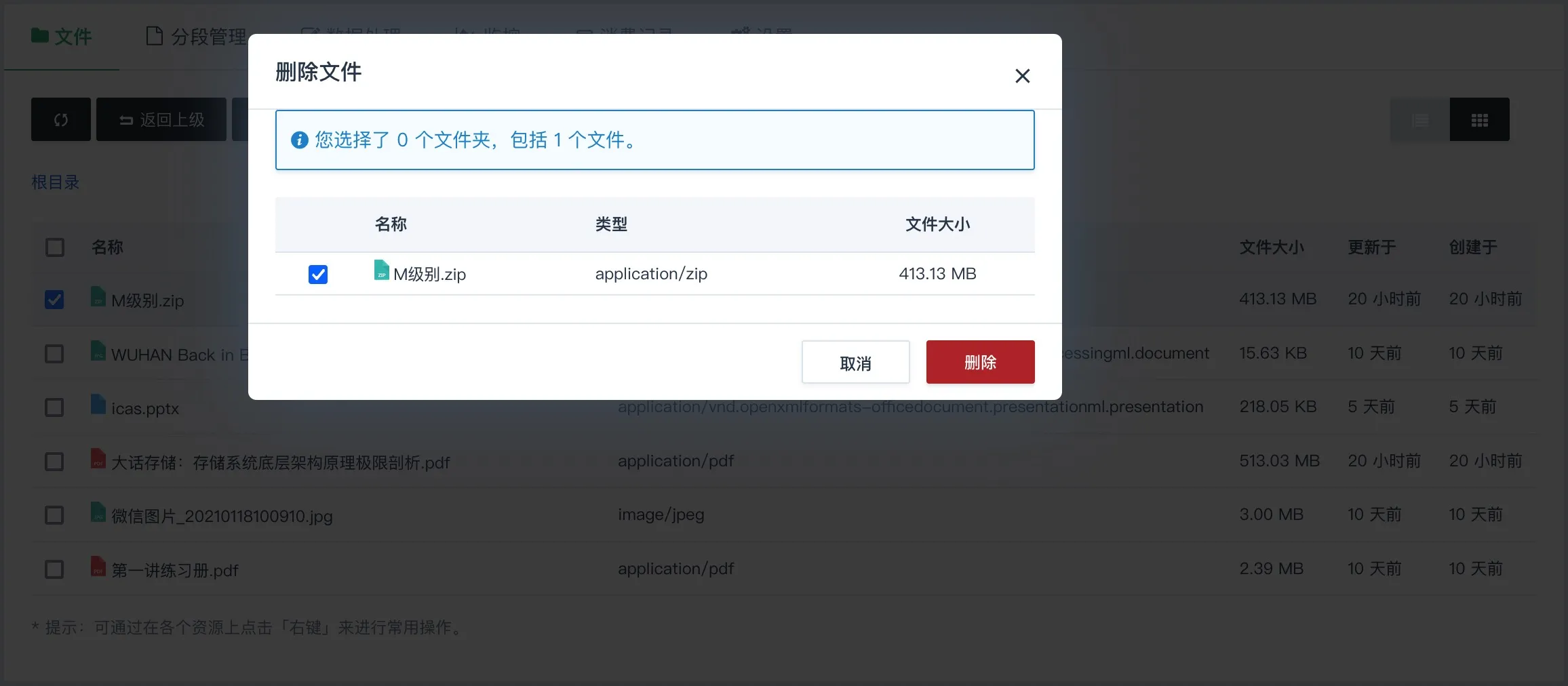
Task: Click the icas.pptx file icon
Action: (x=98, y=405)
